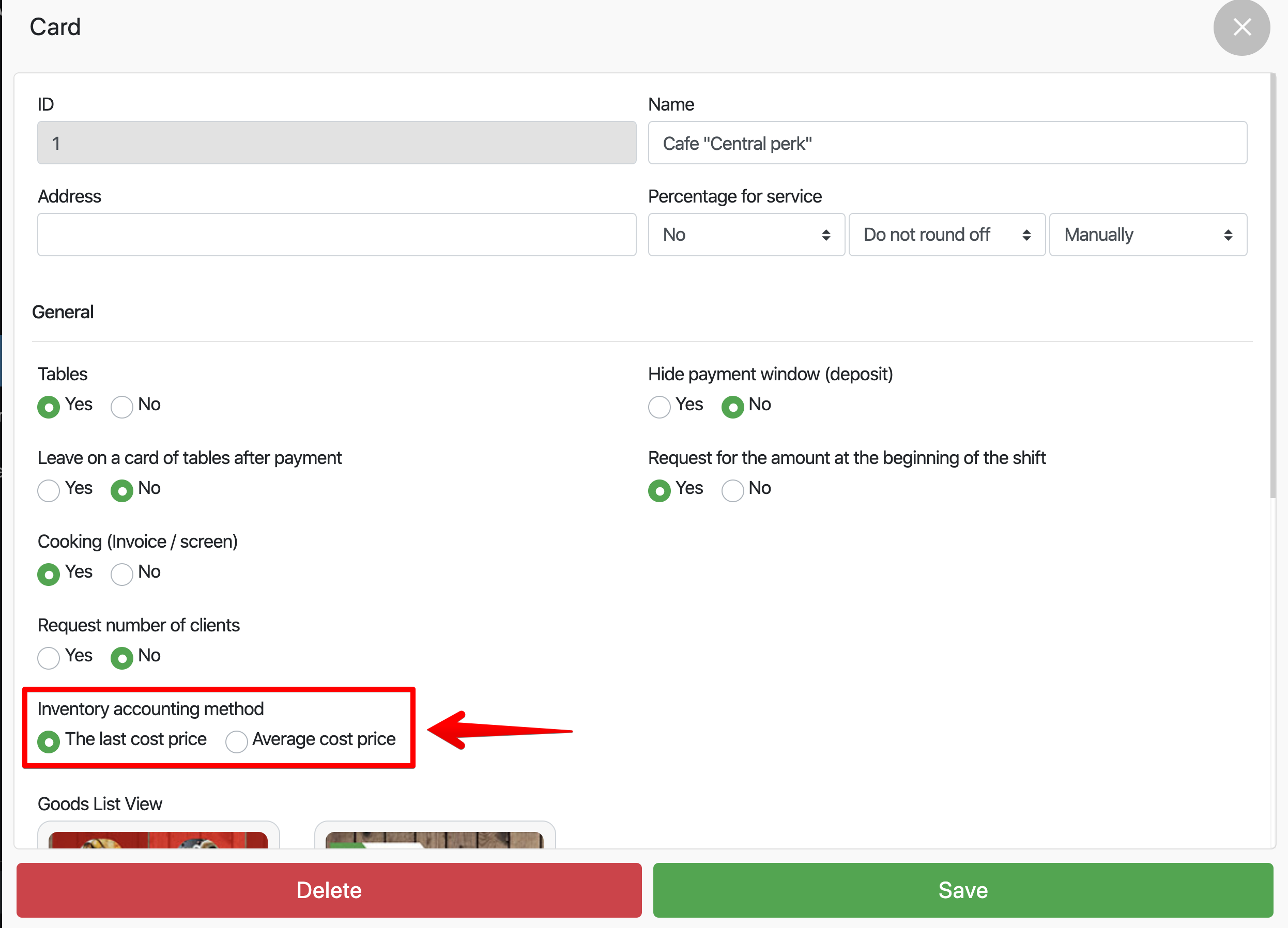The width and height of the screenshot is (1288, 928).
Task: Choose 'Yes' for Leave on card after payment
Action: pos(48,490)
